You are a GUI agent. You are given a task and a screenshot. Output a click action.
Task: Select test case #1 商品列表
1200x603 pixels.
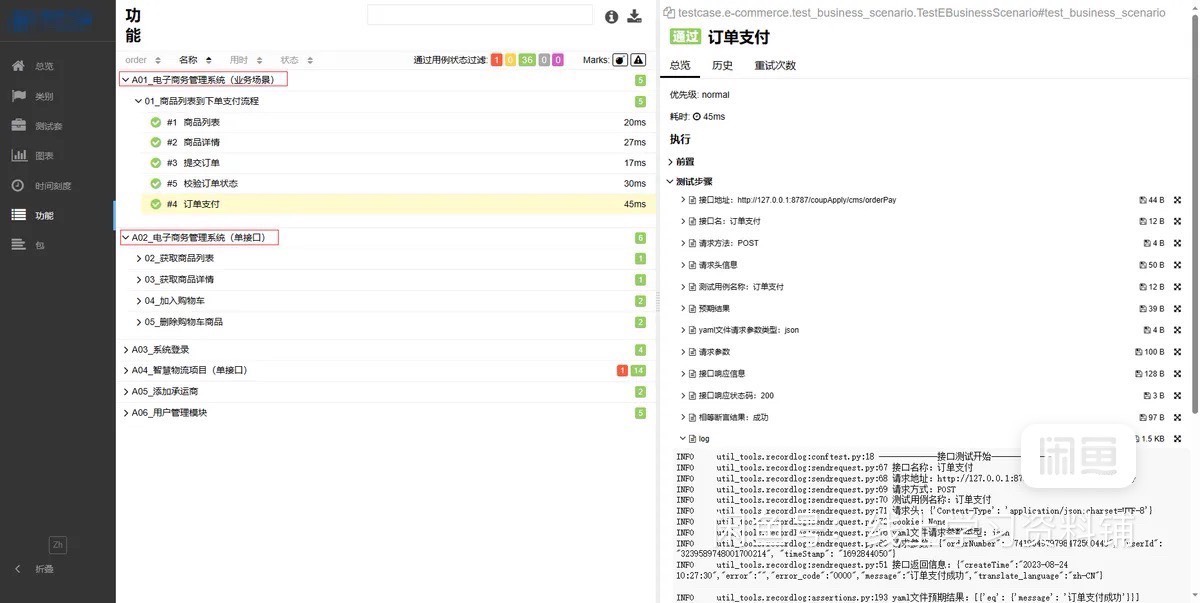click(x=396, y=122)
